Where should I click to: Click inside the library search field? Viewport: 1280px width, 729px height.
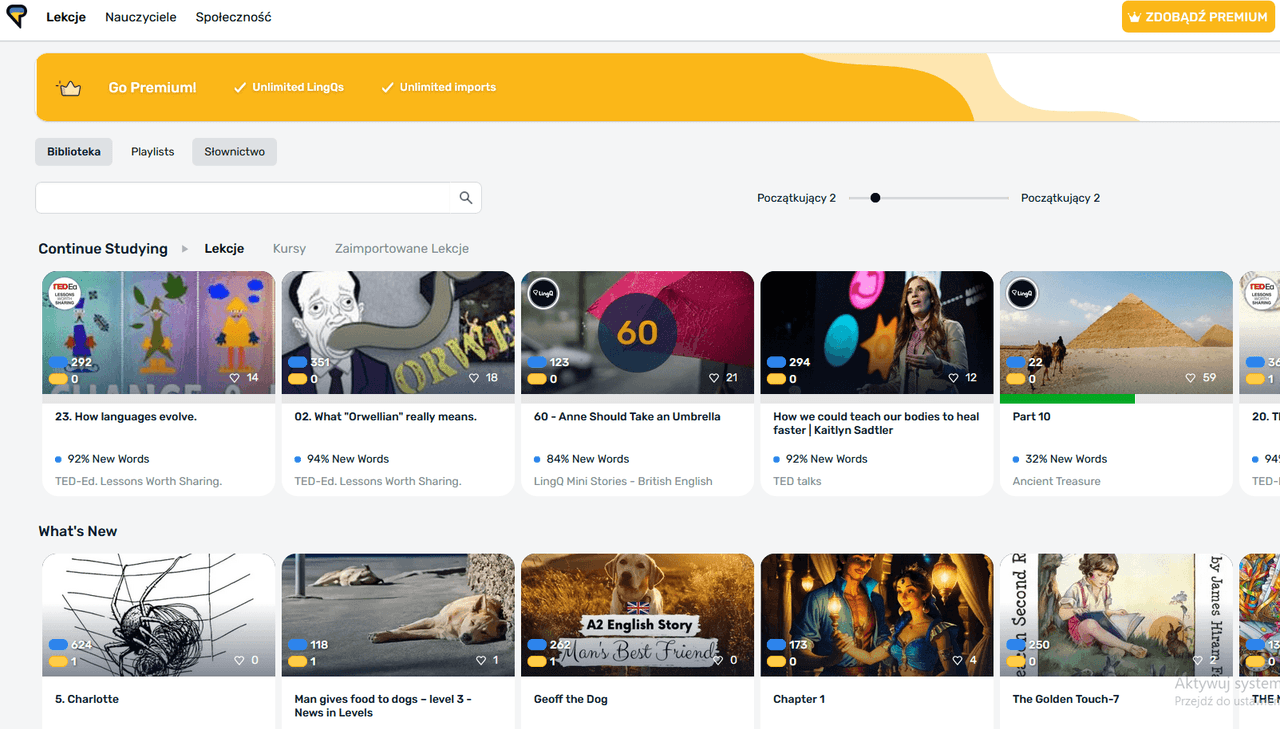pyautogui.click(x=245, y=198)
